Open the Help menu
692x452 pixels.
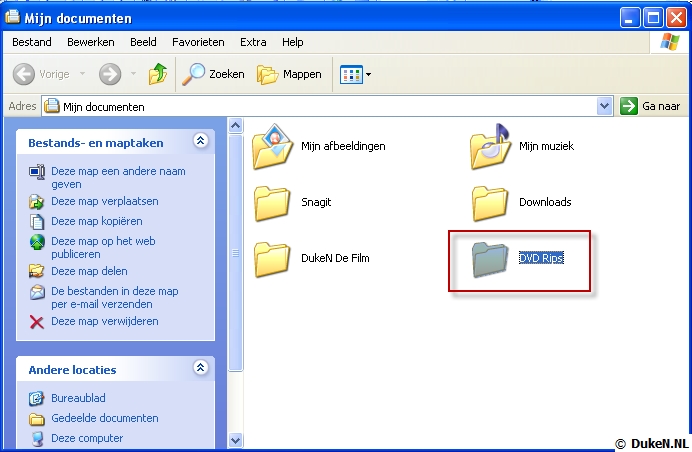(293, 42)
